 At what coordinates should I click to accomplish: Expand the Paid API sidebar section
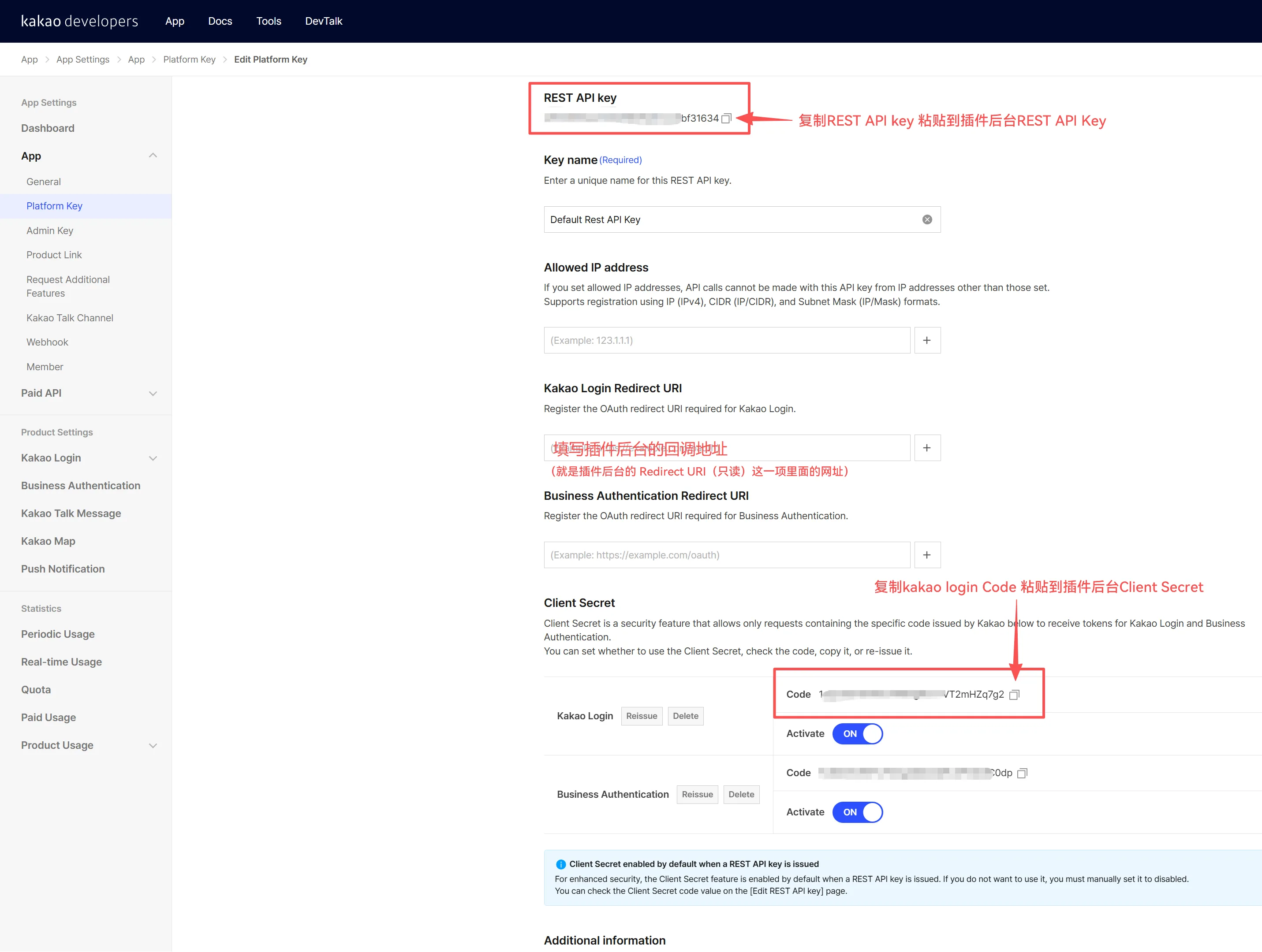coord(153,394)
